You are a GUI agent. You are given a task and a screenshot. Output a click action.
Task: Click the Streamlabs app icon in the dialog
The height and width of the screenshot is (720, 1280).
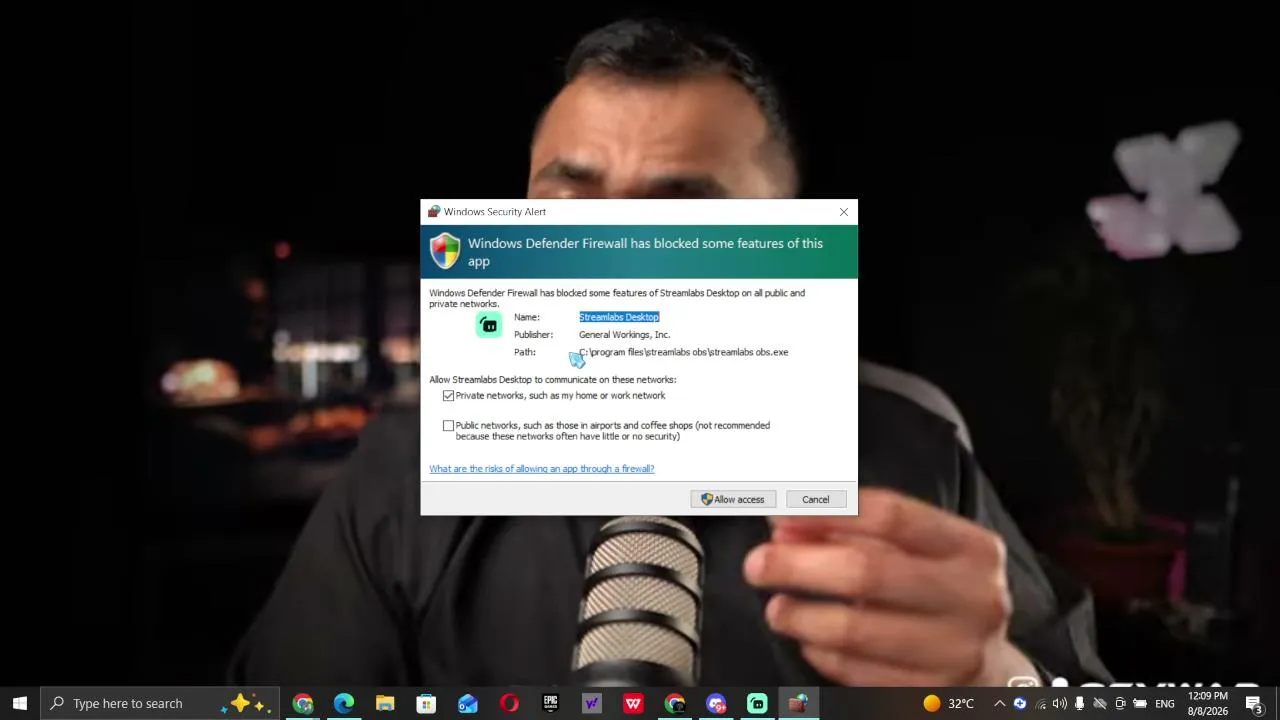[x=489, y=324]
